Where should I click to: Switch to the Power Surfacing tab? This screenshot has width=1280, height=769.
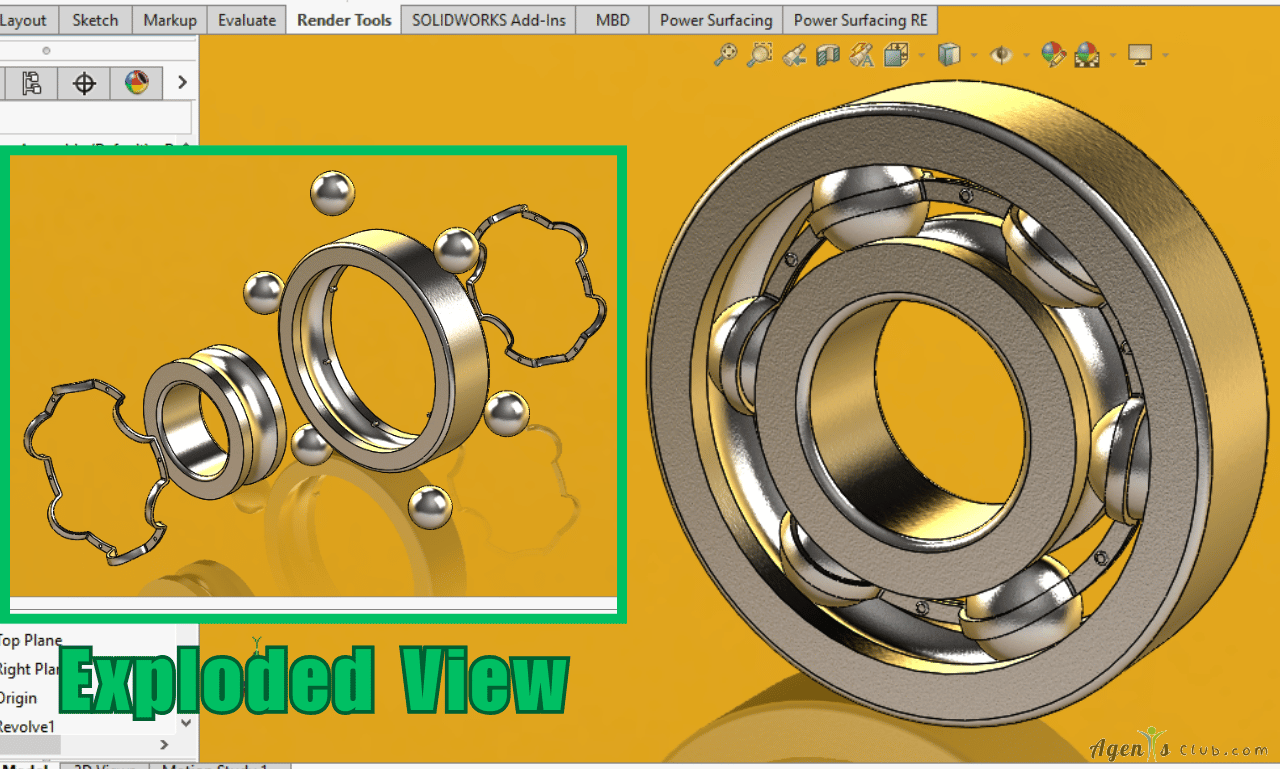pos(715,20)
